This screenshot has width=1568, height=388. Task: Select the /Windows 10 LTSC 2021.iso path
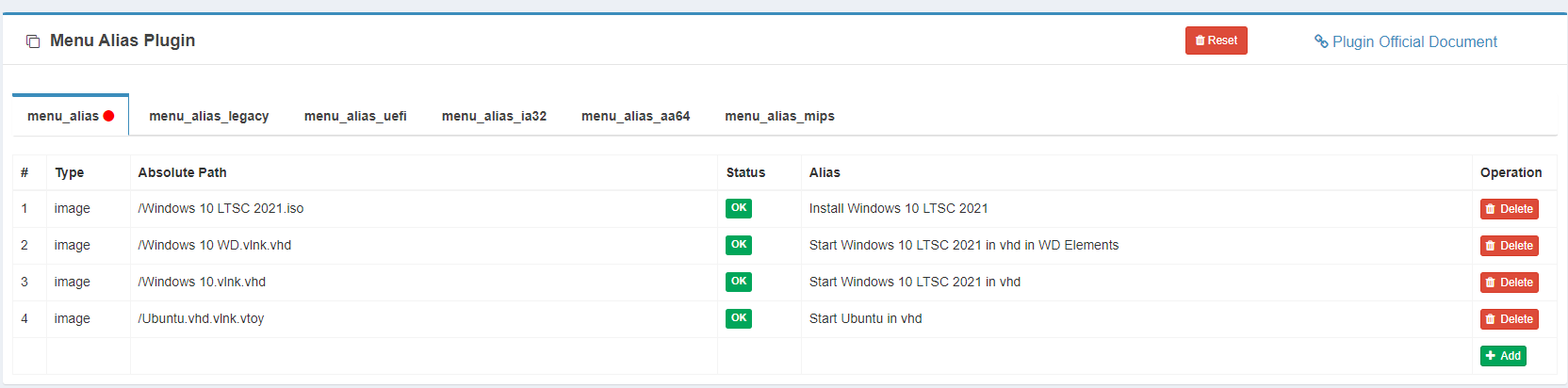[x=220, y=208]
